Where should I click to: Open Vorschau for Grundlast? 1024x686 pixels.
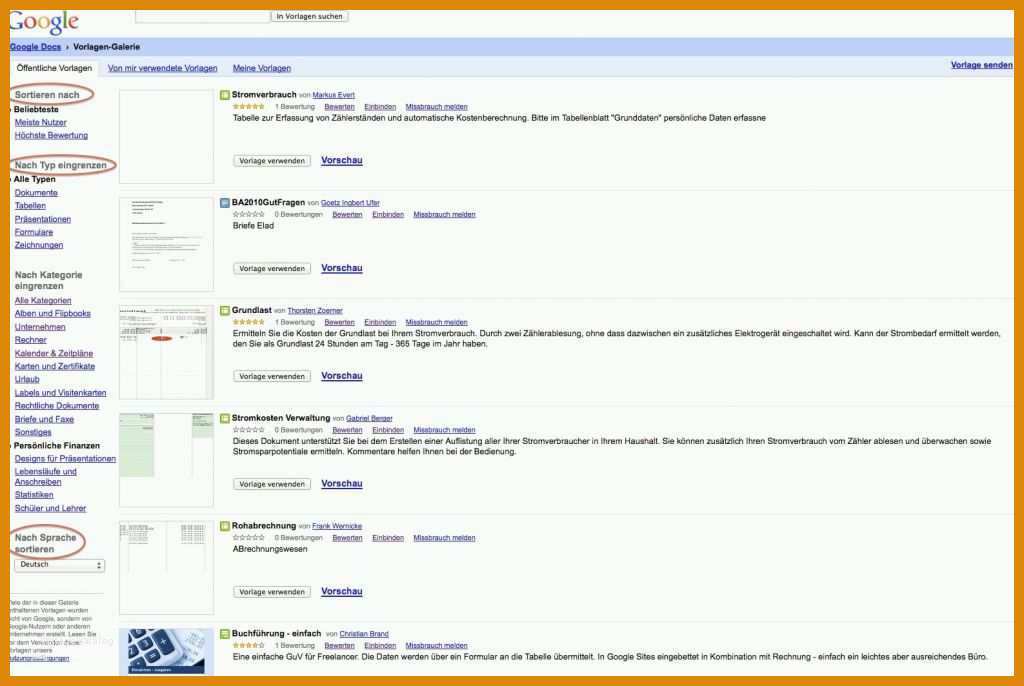[x=342, y=376]
